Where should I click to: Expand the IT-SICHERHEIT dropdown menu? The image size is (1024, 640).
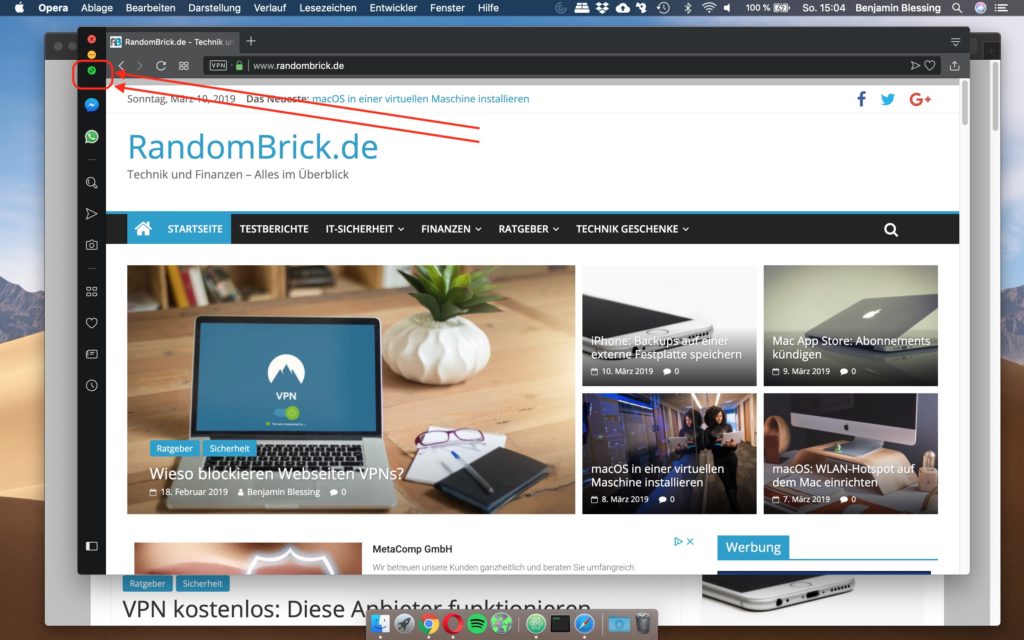364,229
